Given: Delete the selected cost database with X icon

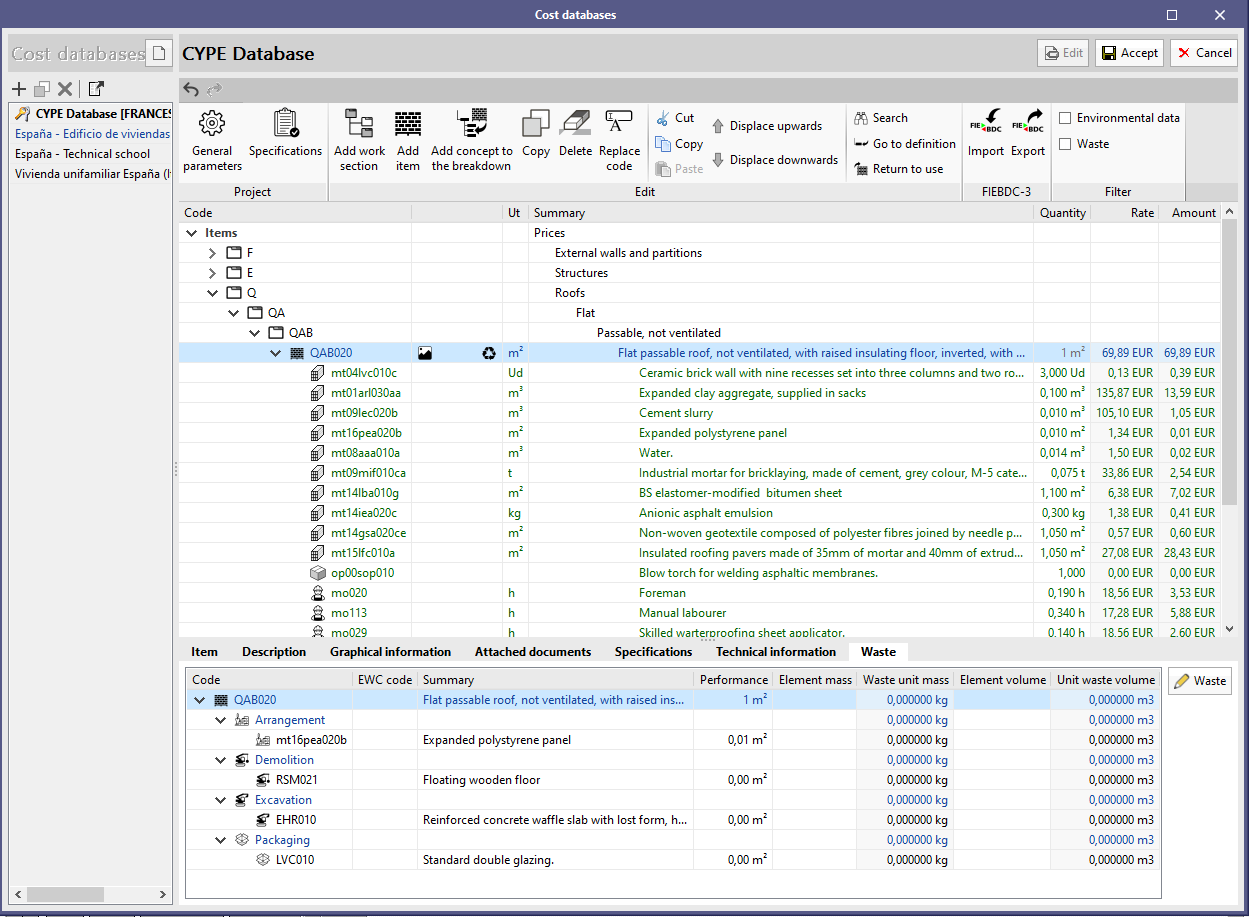Looking at the screenshot, I should [x=65, y=89].
